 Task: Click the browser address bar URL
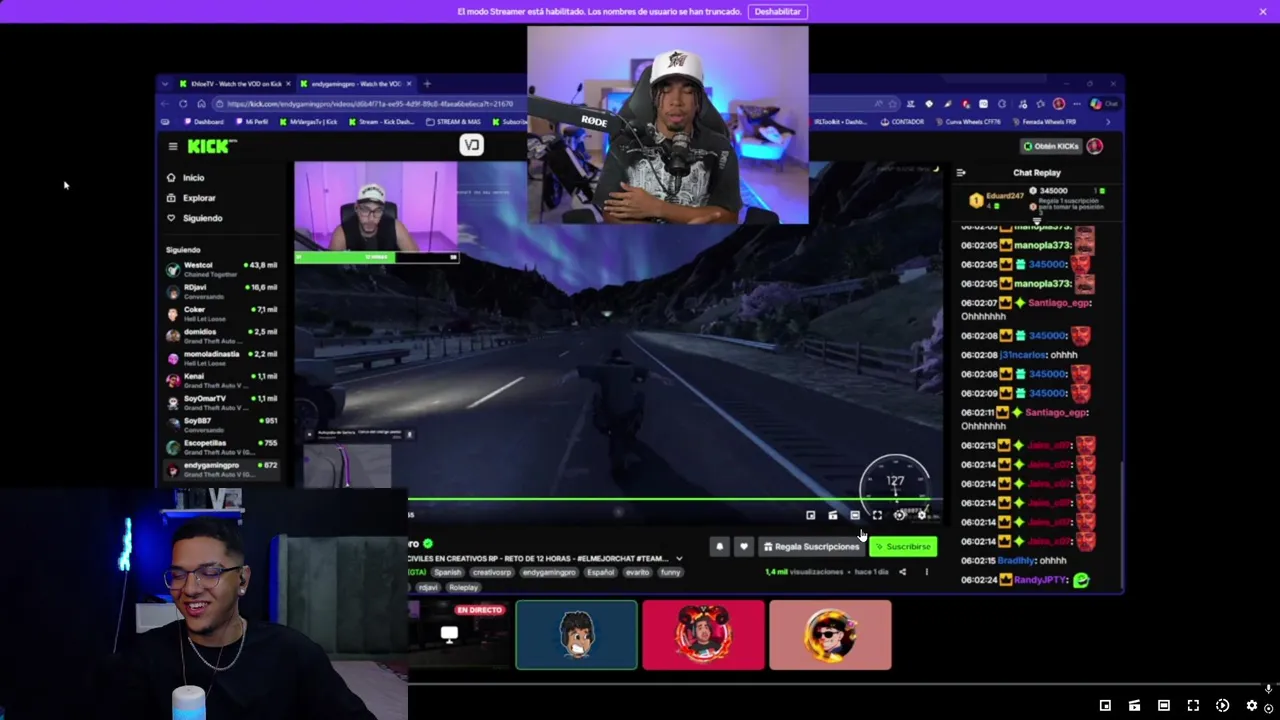tap(370, 104)
